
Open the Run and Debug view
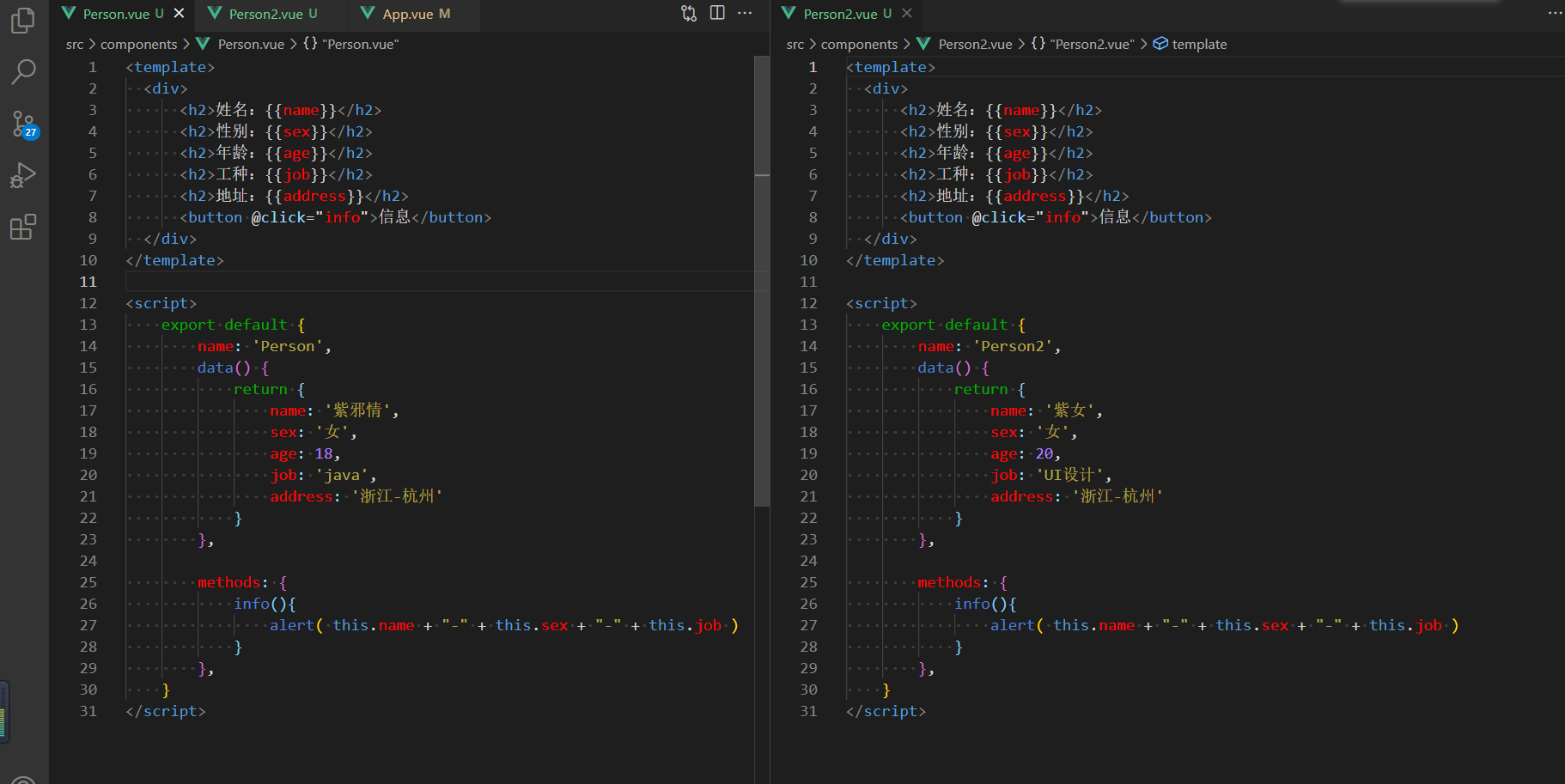coord(23,175)
